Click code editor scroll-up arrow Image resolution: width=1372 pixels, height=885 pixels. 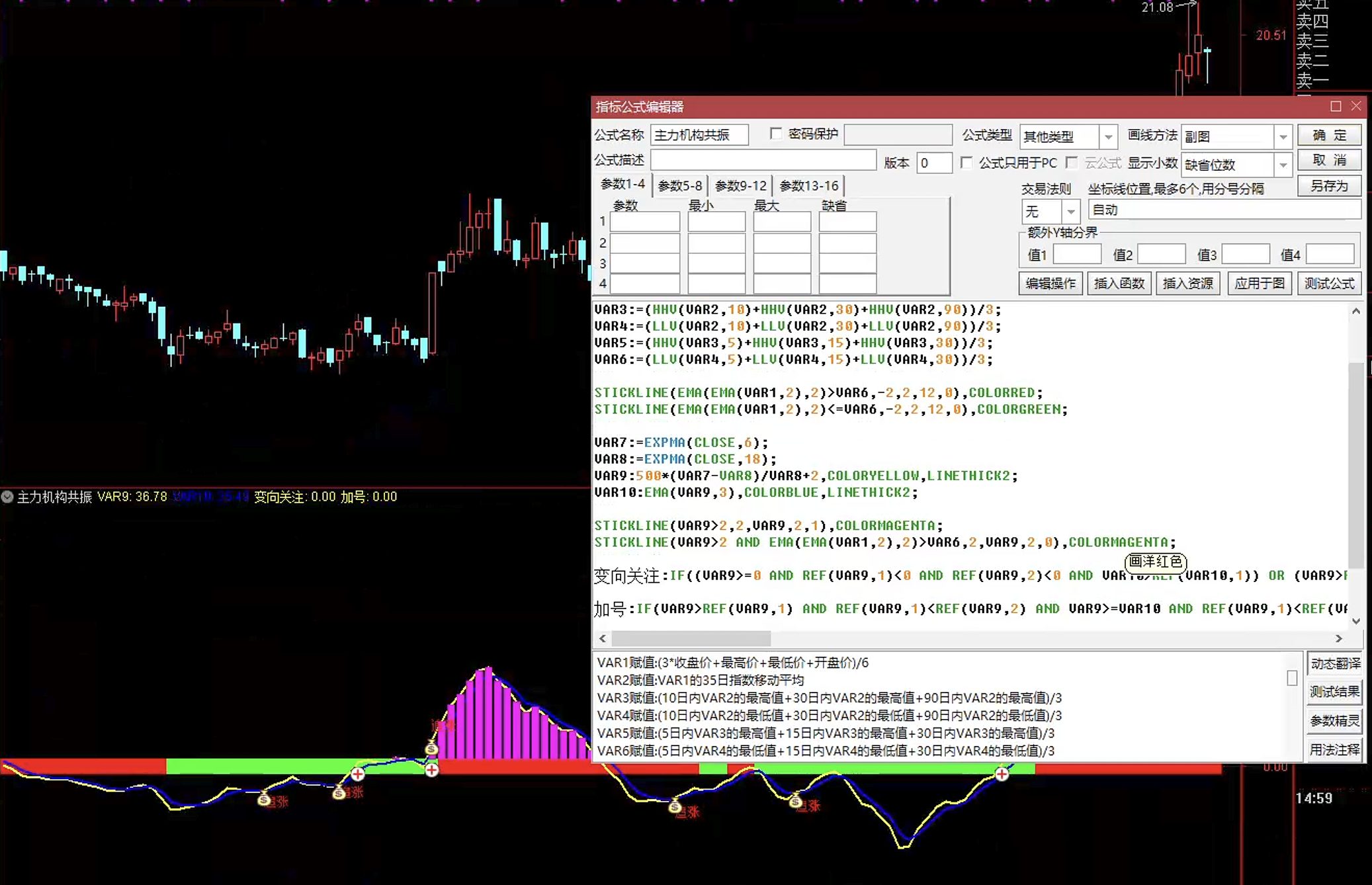[1356, 311]
